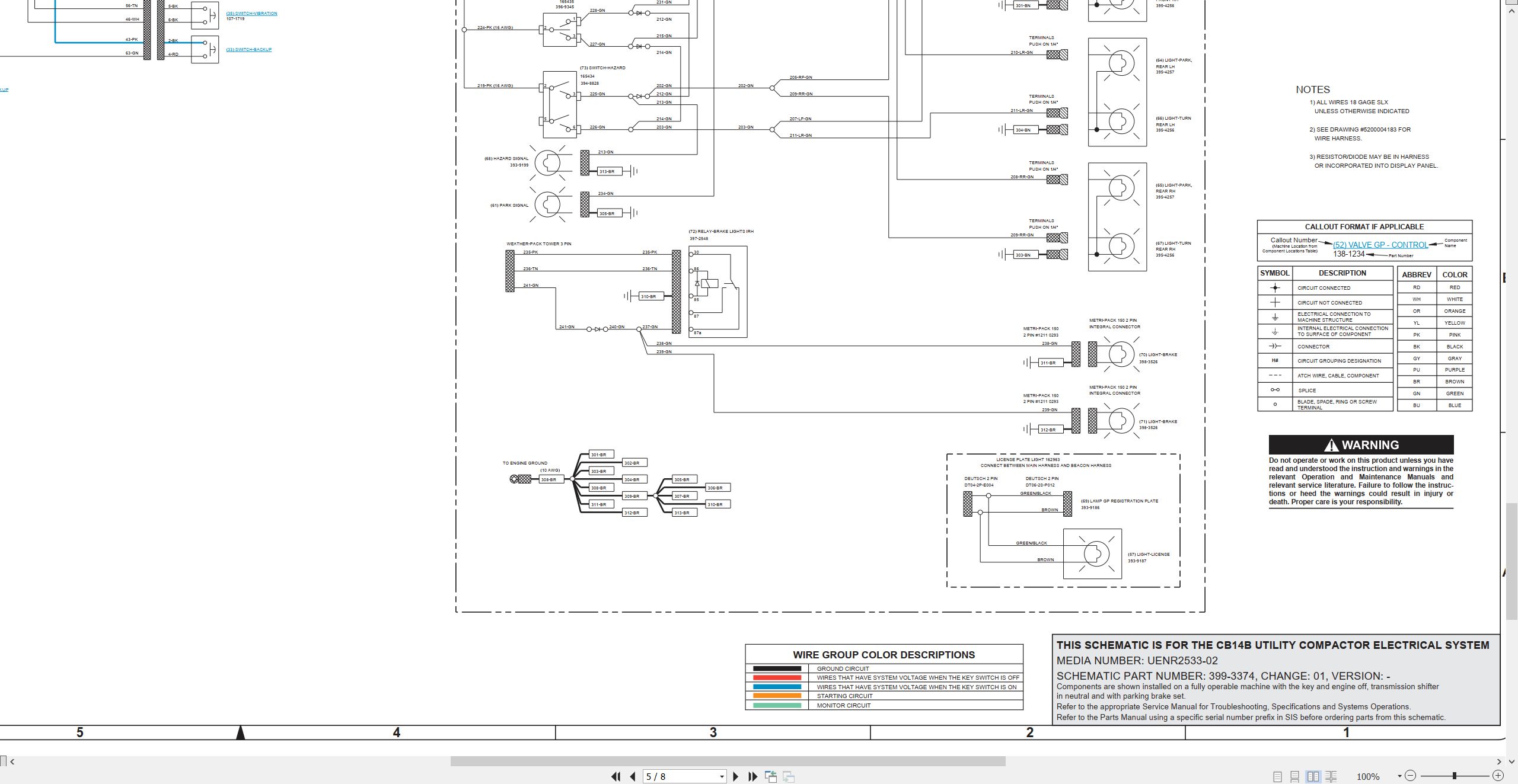Click the vertical scrollbar thumb
Screen dimensions: 1518x784
[x=1512, y=560]
